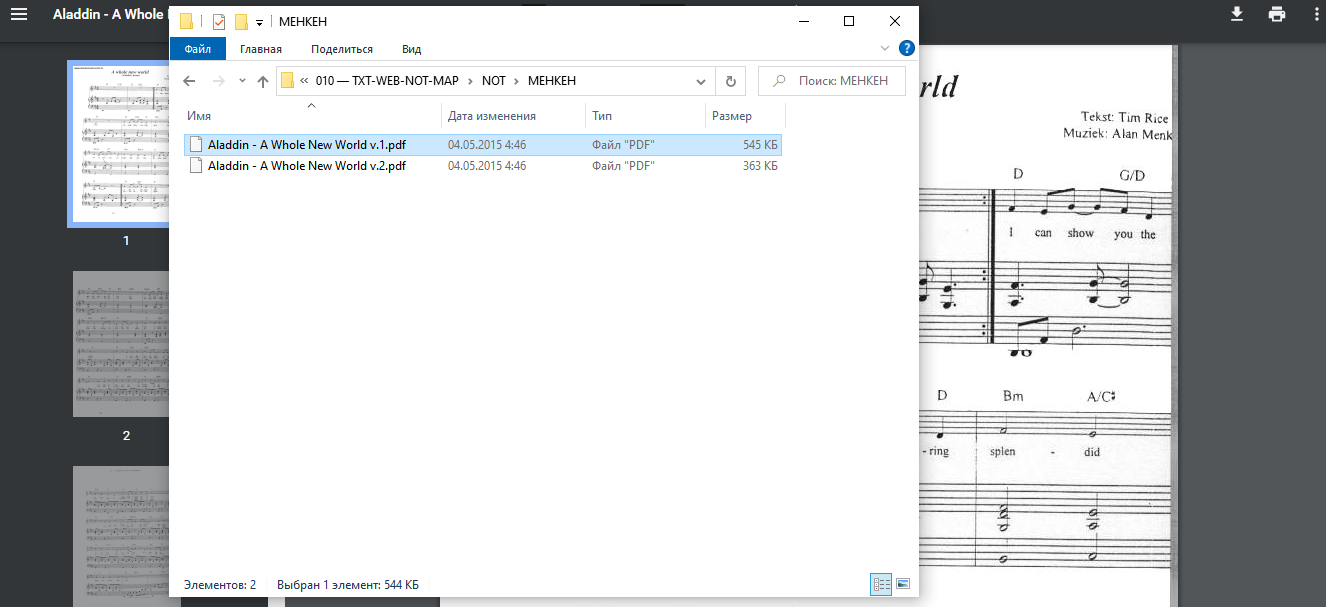The height and width of the screenshot is (607, 1326).
Task: Maximize the МЕНКЕН Explorer window
Action: (x=849, y=21)
